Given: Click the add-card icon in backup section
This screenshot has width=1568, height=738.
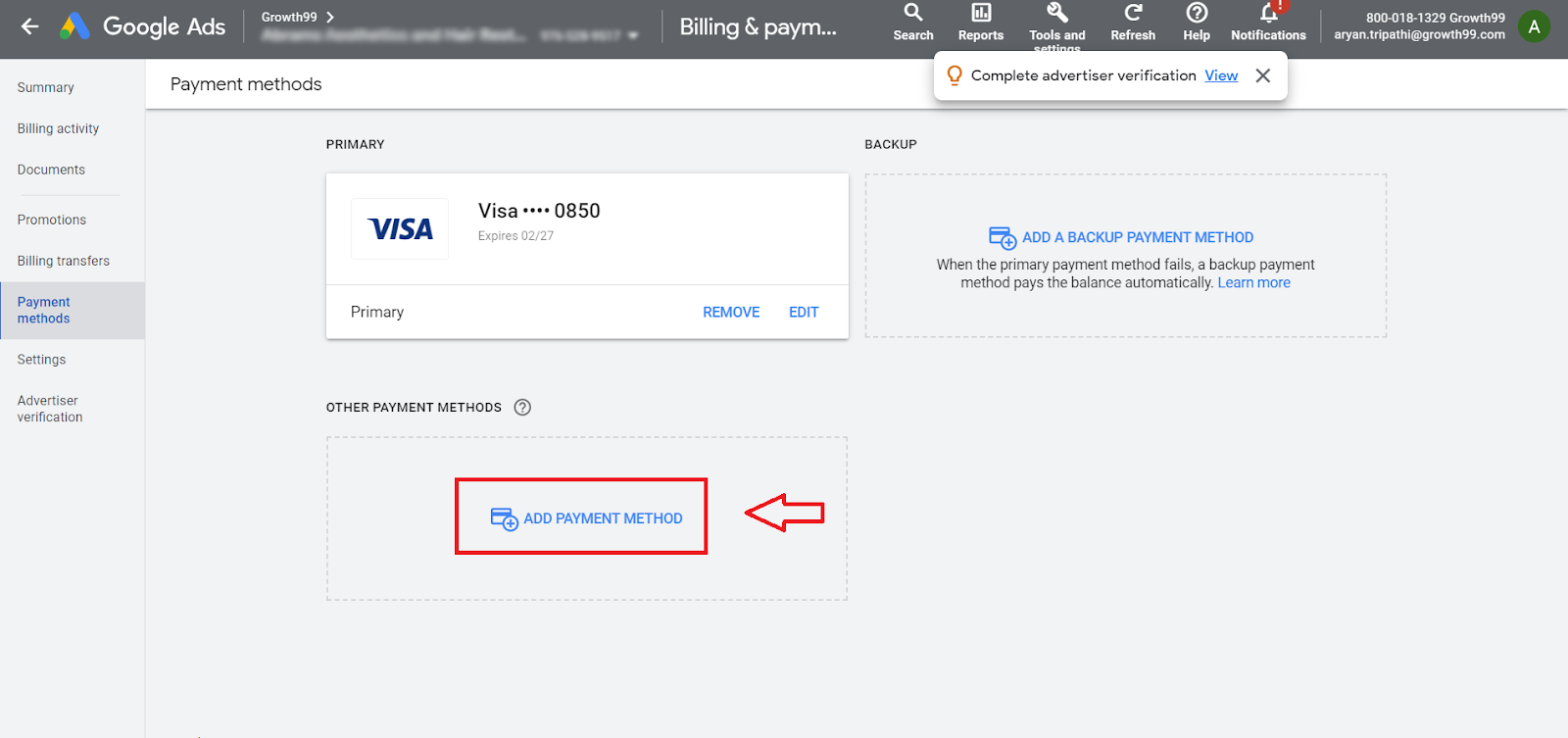Looking at the screenshot, I should pos(1003,238).
